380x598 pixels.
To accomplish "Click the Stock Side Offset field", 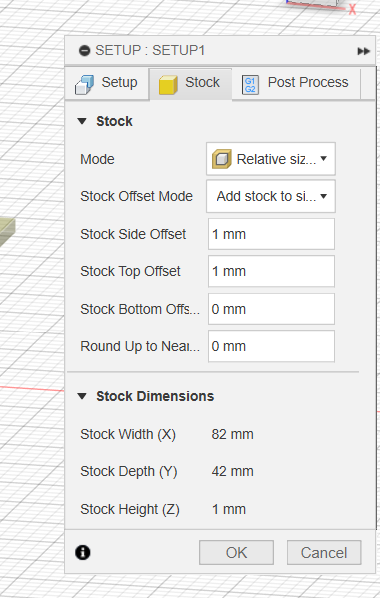I will point(271,234).
